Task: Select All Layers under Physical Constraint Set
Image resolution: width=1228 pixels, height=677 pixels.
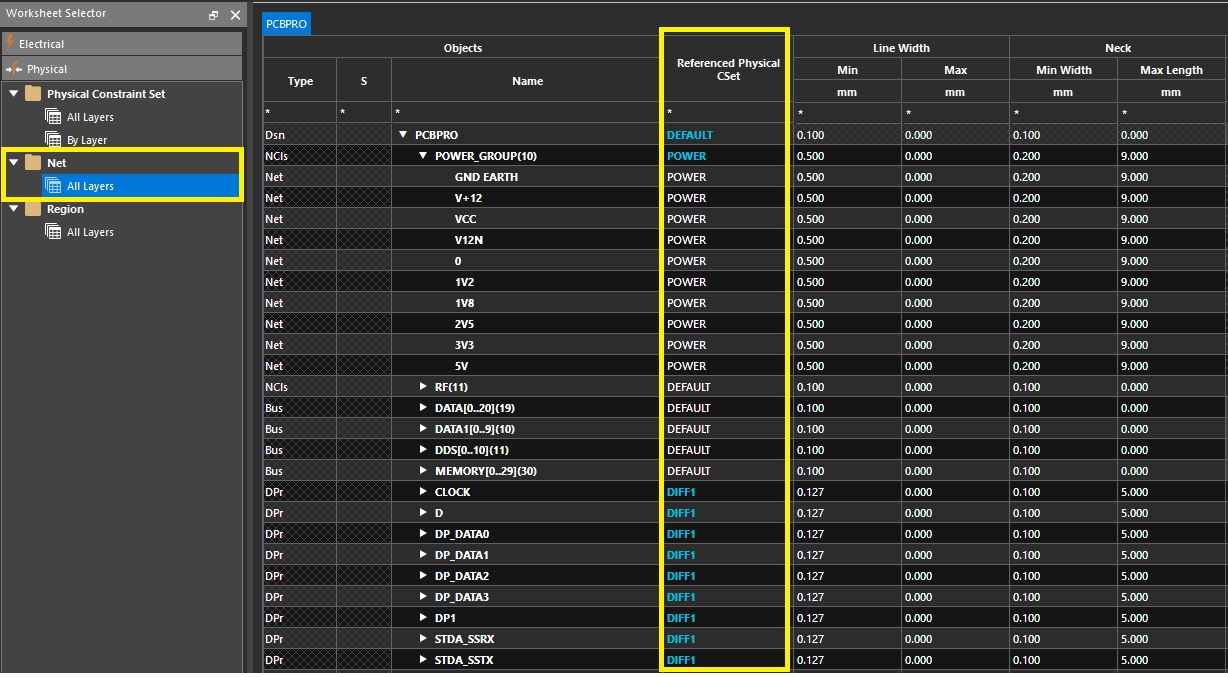Action: click(x=89, y=117)
